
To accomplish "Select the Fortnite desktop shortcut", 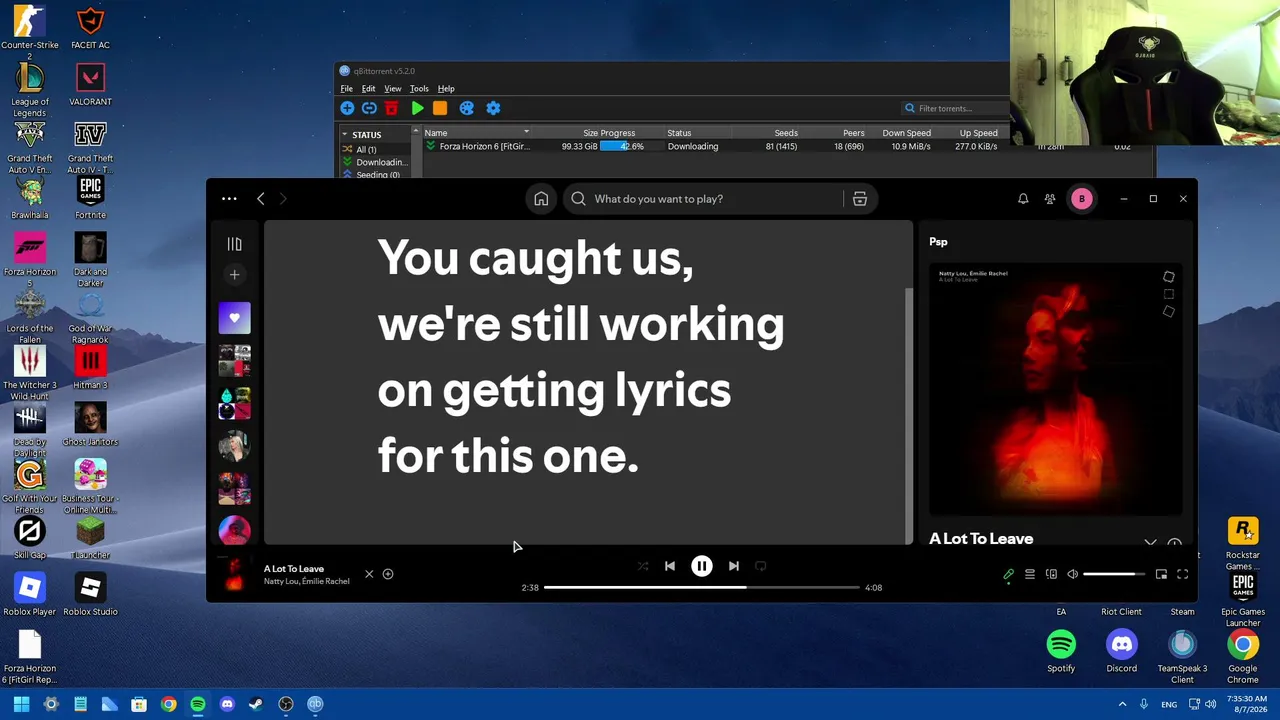I will pos(90,198).
